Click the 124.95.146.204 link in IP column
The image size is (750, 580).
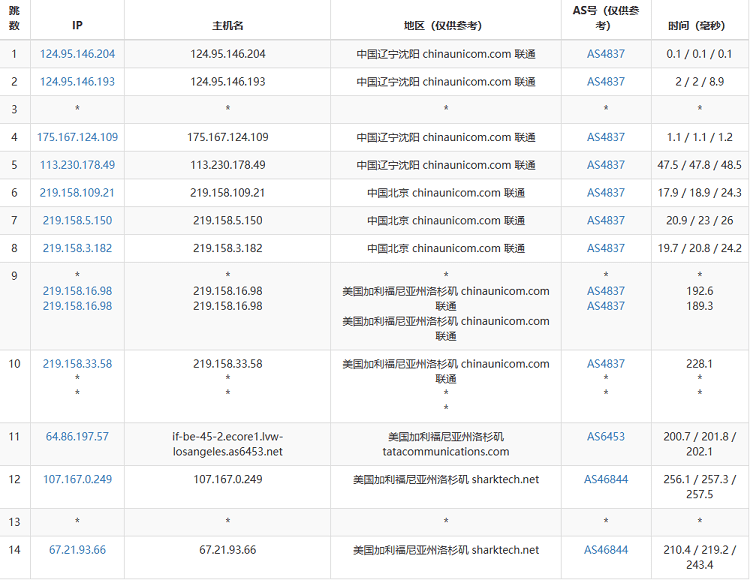[77, 54]
